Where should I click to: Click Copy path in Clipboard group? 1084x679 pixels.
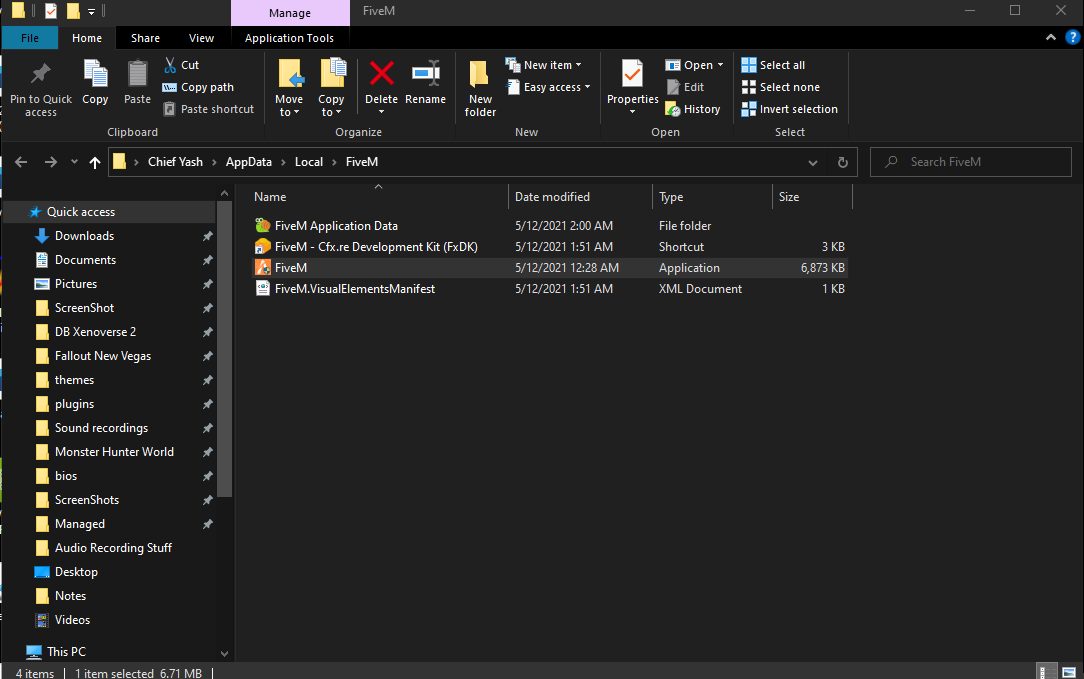click(198, 87)
